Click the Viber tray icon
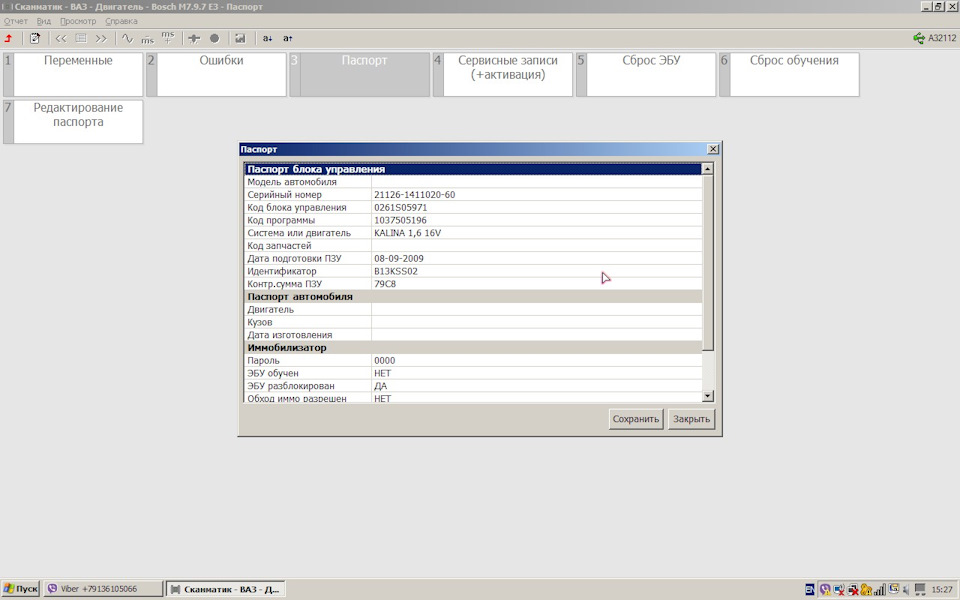The width and height of the screenshot is (960, 600). (x=825, y=590)
